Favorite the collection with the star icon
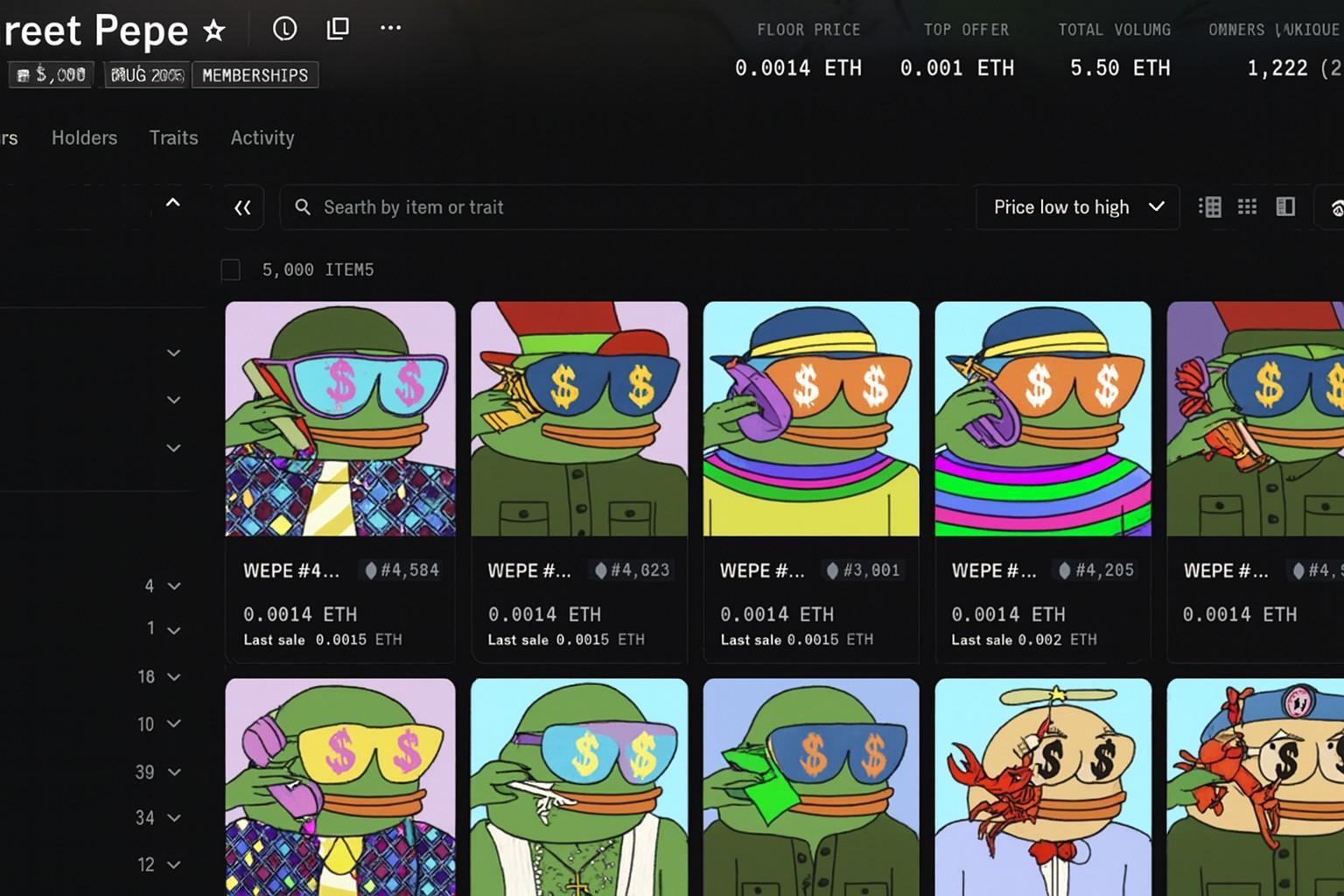Image resolution: width=1344 pixels, height=896 pixels. pyautogui.click(x=214, y=31)
